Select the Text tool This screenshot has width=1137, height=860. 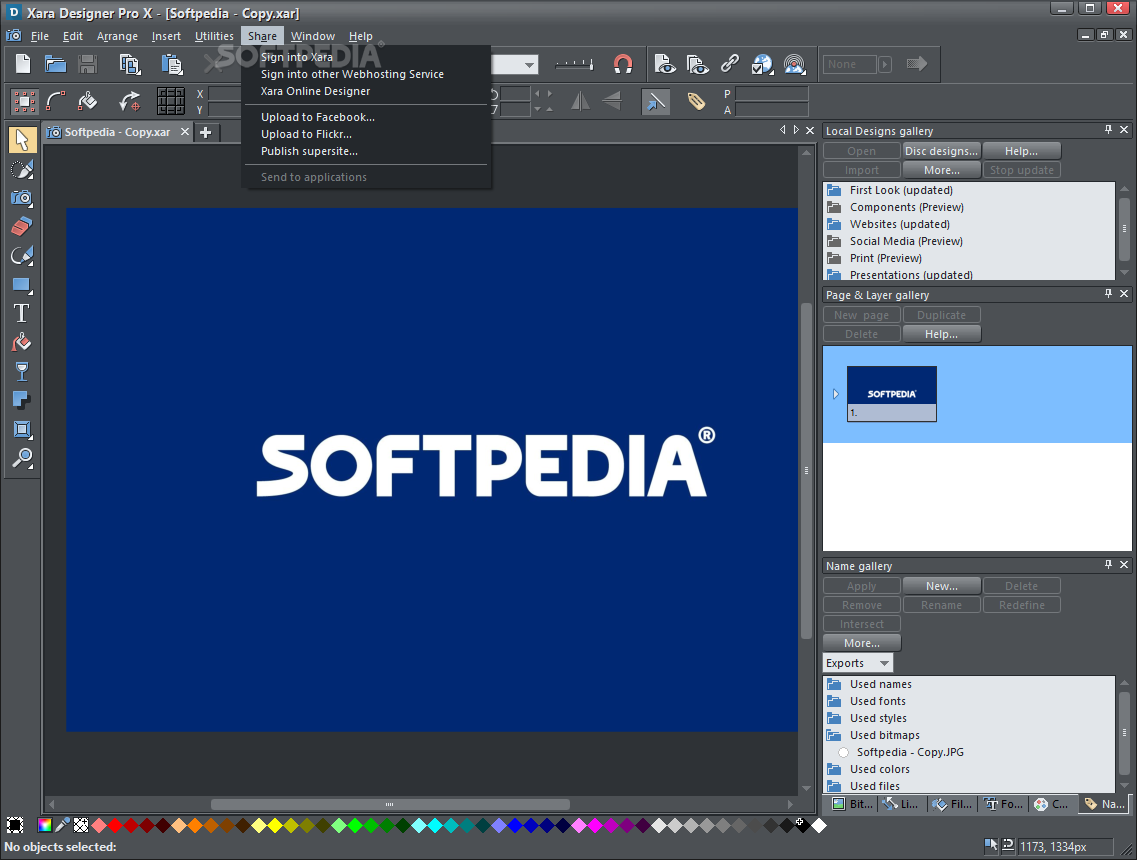pyautogui.click(x=22, y=313)
